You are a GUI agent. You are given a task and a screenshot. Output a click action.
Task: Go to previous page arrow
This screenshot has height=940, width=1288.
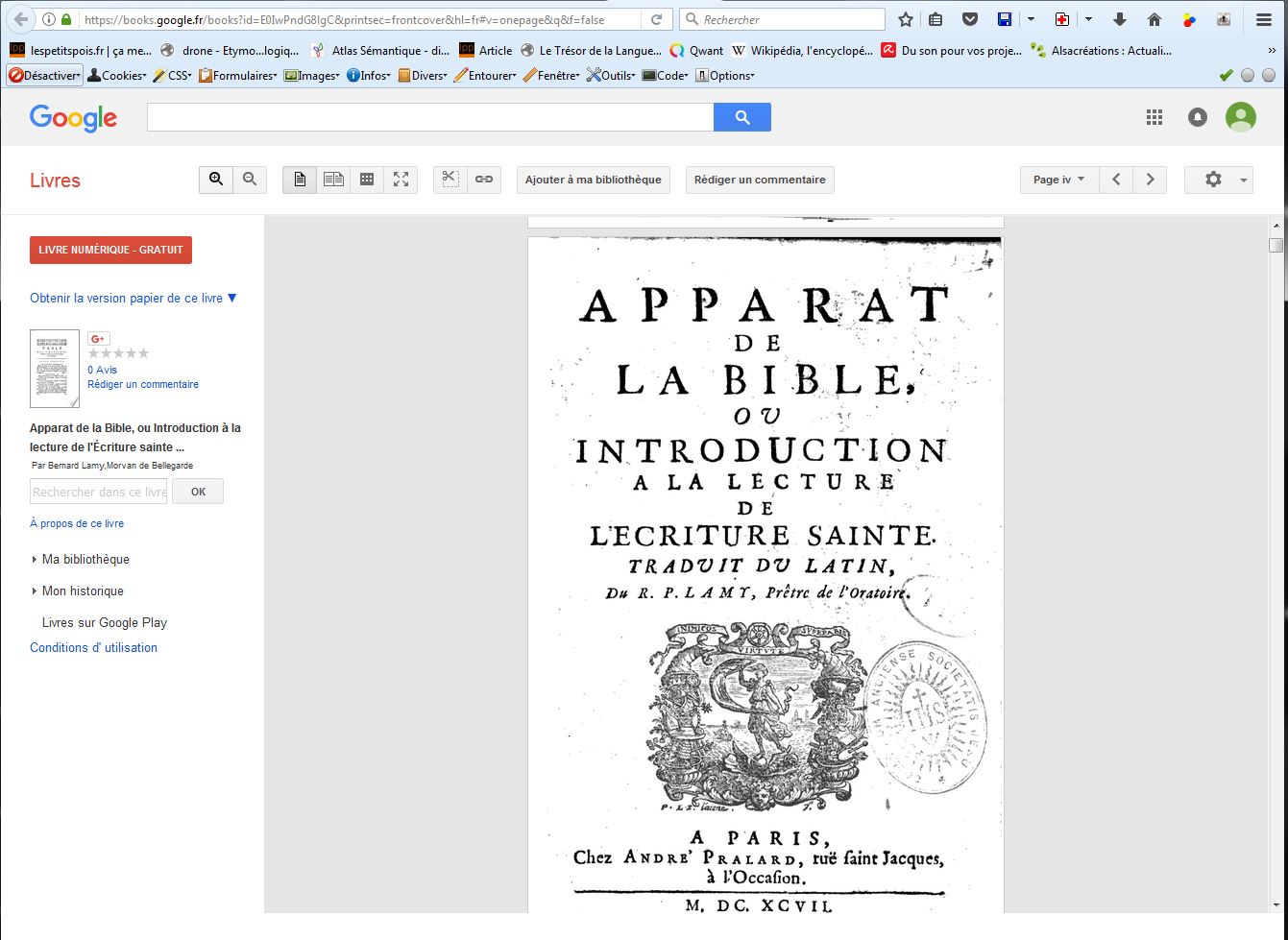click(x=1116, y=180)
